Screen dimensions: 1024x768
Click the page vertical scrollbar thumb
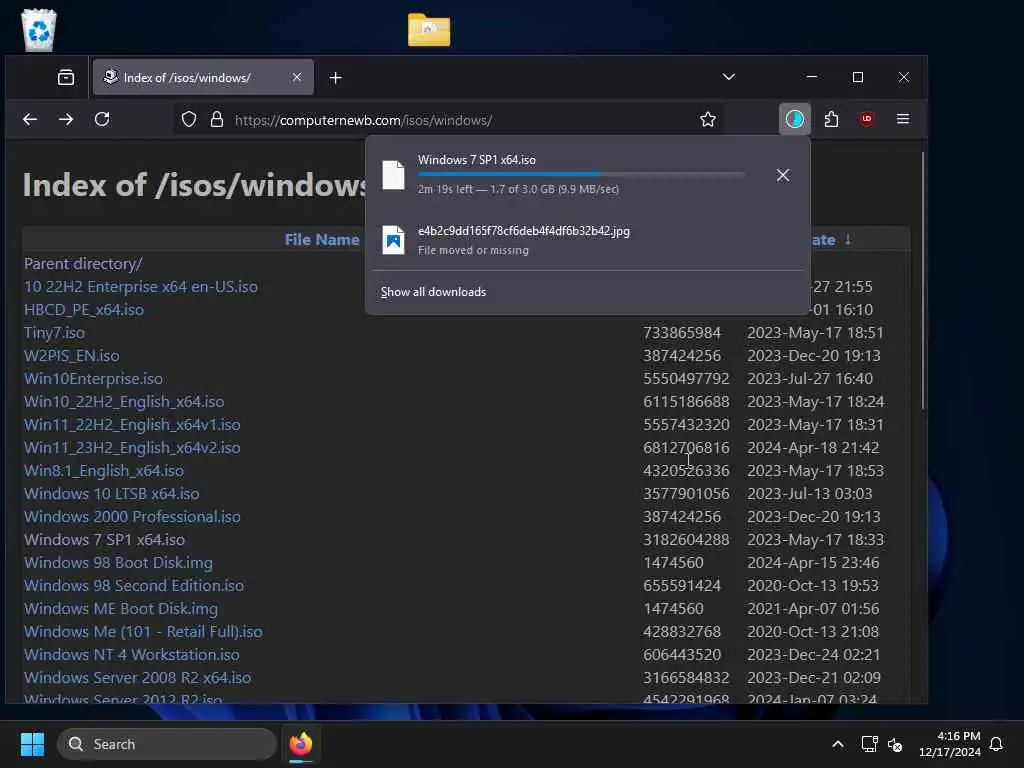pyautogui.click(x=922, y=281)
